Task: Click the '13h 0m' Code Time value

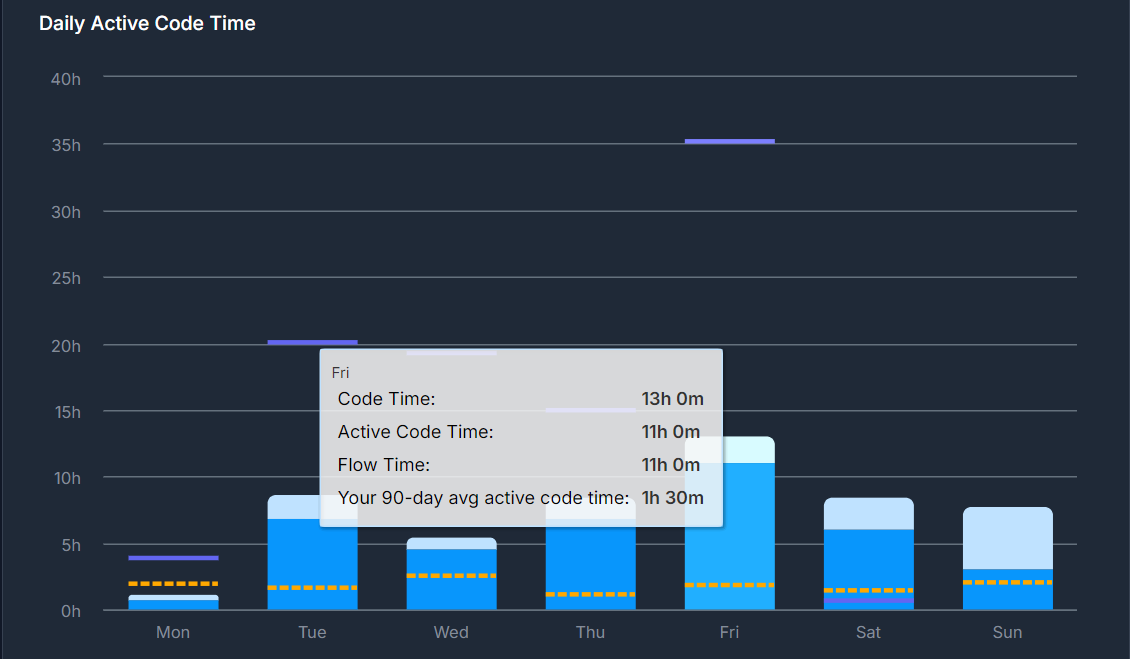Action: click(672, 399)
